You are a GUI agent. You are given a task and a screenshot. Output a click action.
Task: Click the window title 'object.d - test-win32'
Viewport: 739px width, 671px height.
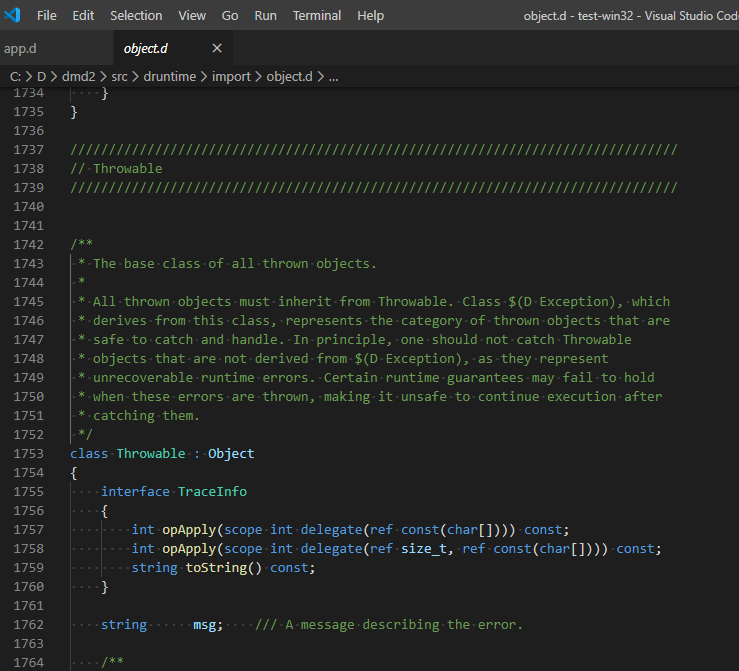pos(578,16)
